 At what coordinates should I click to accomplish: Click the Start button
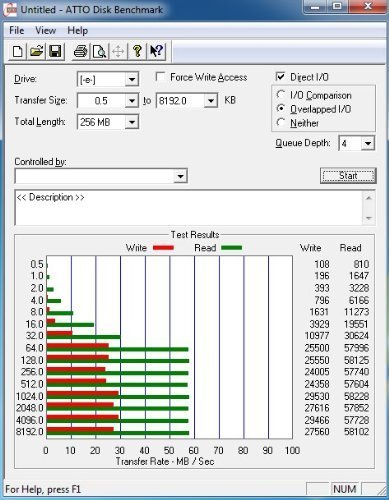(x=348, y=176)
